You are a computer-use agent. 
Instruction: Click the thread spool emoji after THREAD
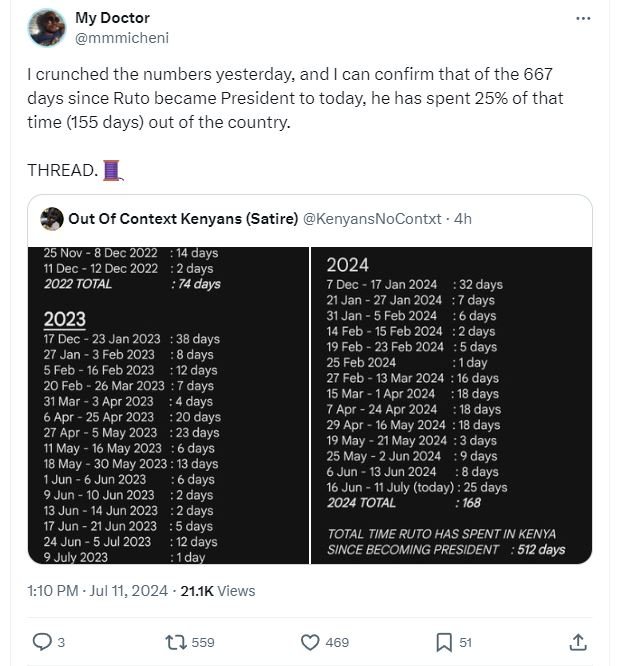click(112, 169)
